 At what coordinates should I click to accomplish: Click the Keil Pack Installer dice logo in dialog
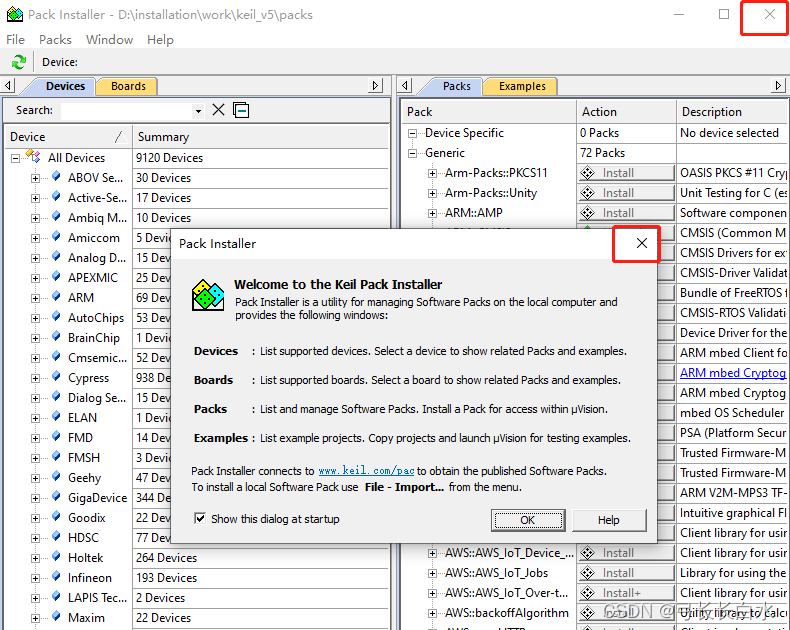(208, 295)
